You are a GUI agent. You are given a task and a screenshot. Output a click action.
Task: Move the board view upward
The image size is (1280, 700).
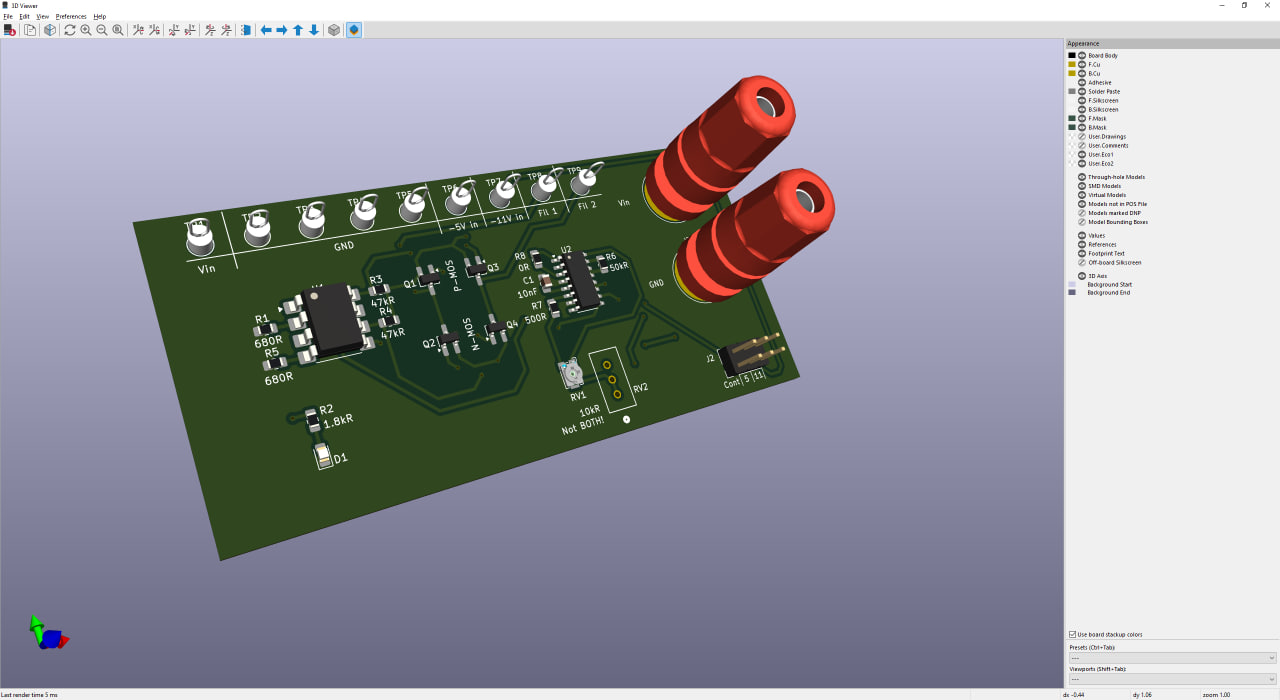pos(298,30)
